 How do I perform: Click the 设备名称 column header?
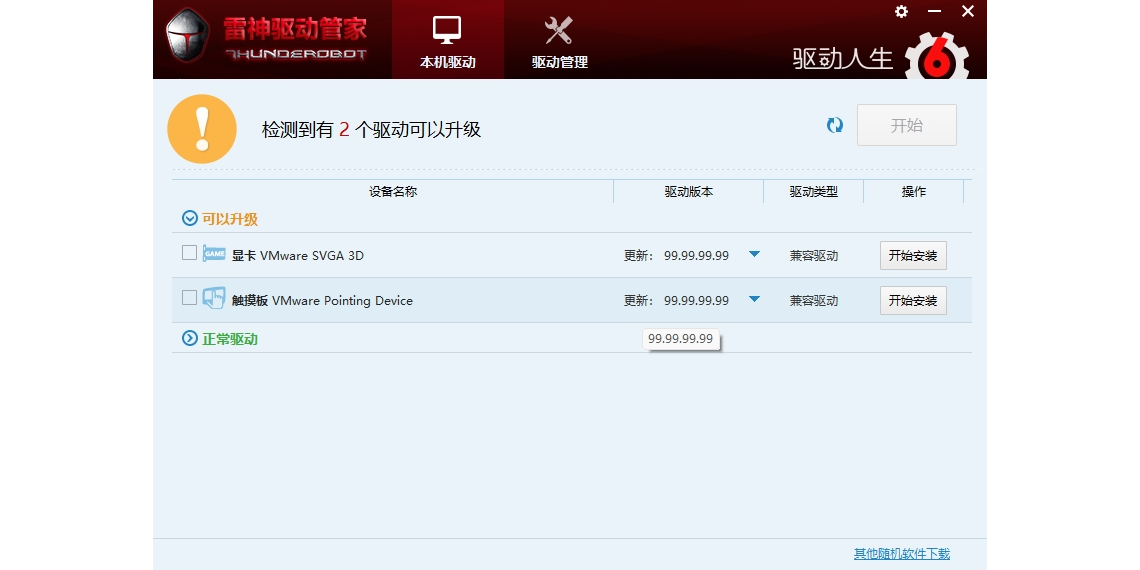pos(392,191)
